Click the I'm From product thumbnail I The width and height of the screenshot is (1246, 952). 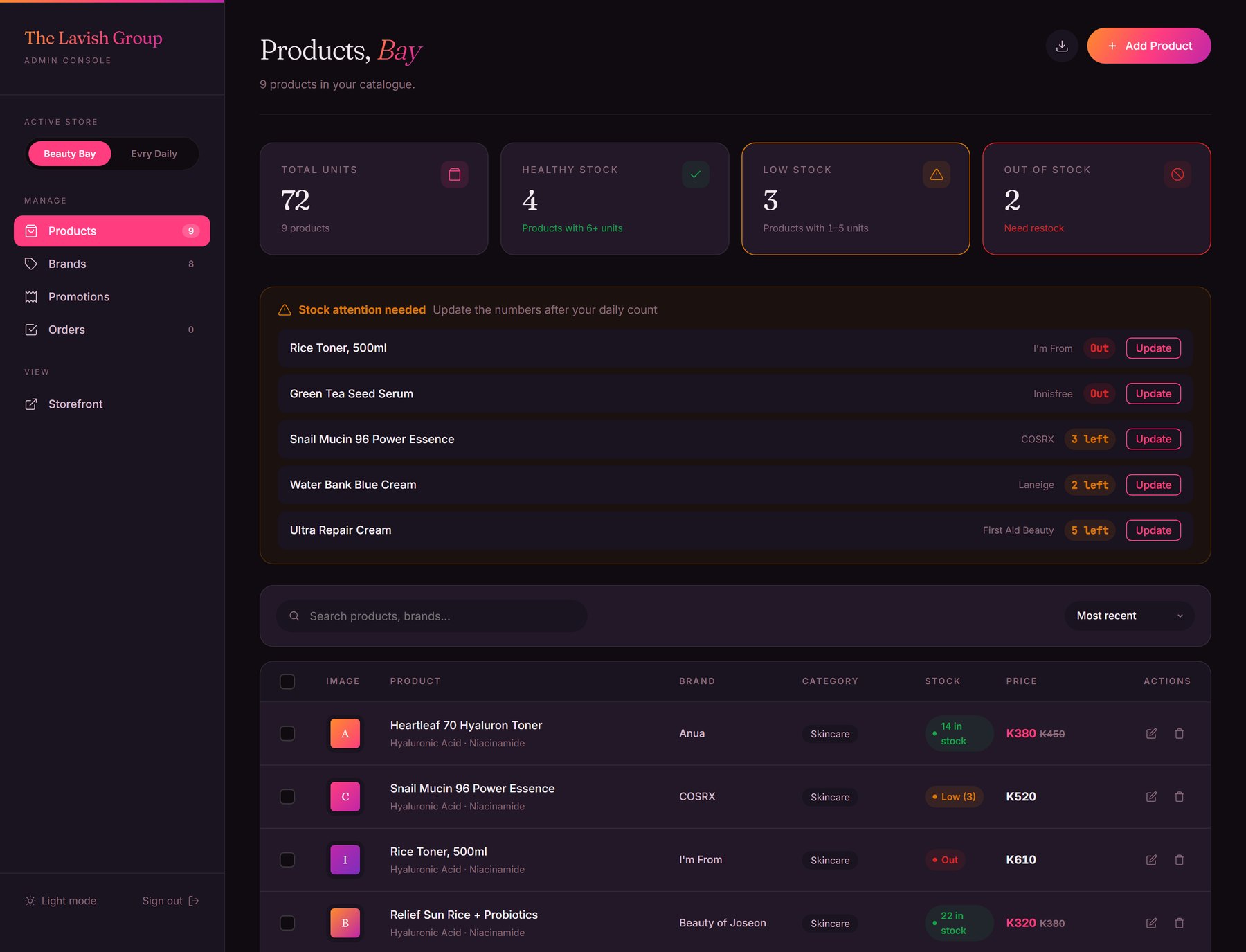pos(345,860)
